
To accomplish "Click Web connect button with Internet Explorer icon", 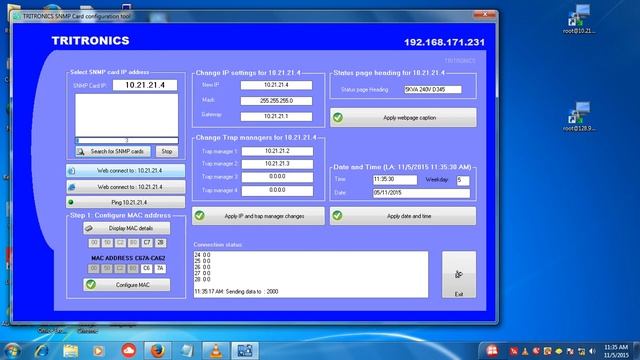I will (x=126, y=187).
